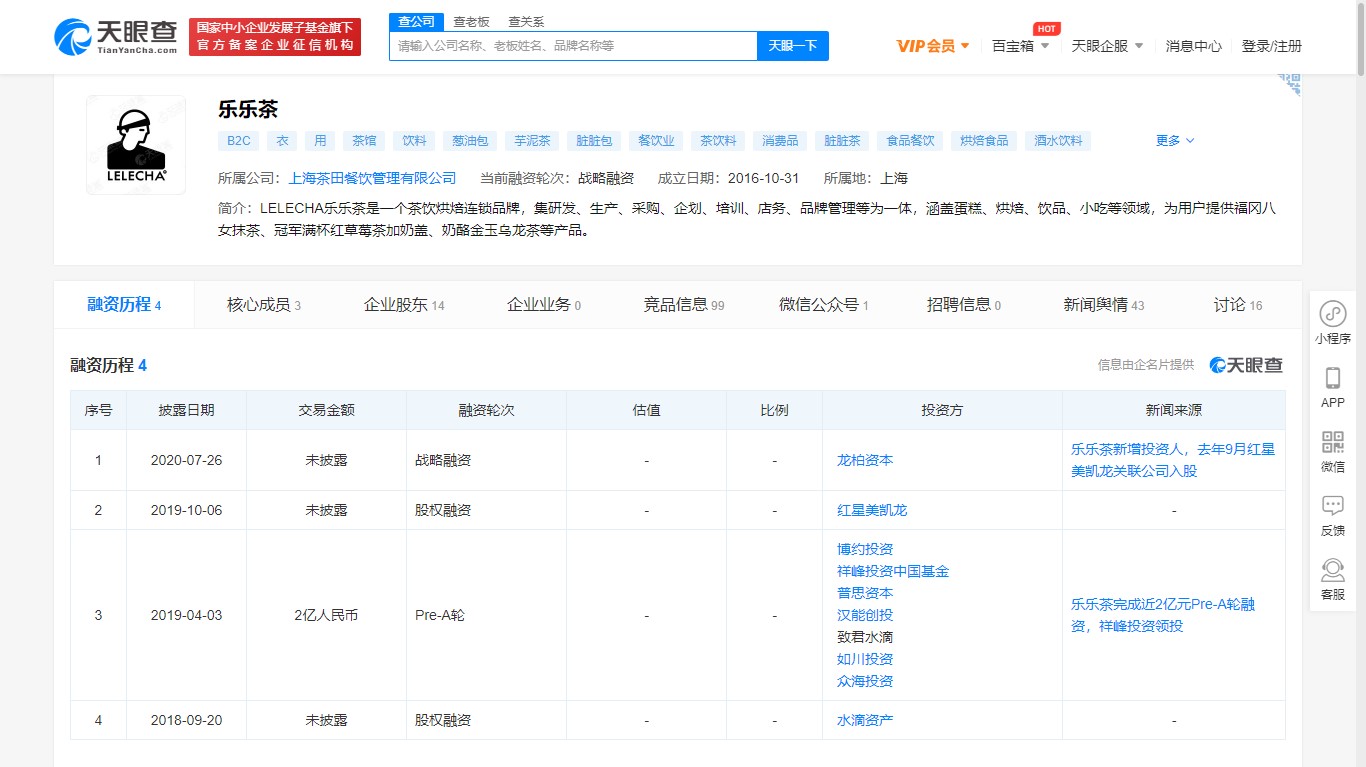Select the 查老板 search mode tab

[x=471, y=21]
